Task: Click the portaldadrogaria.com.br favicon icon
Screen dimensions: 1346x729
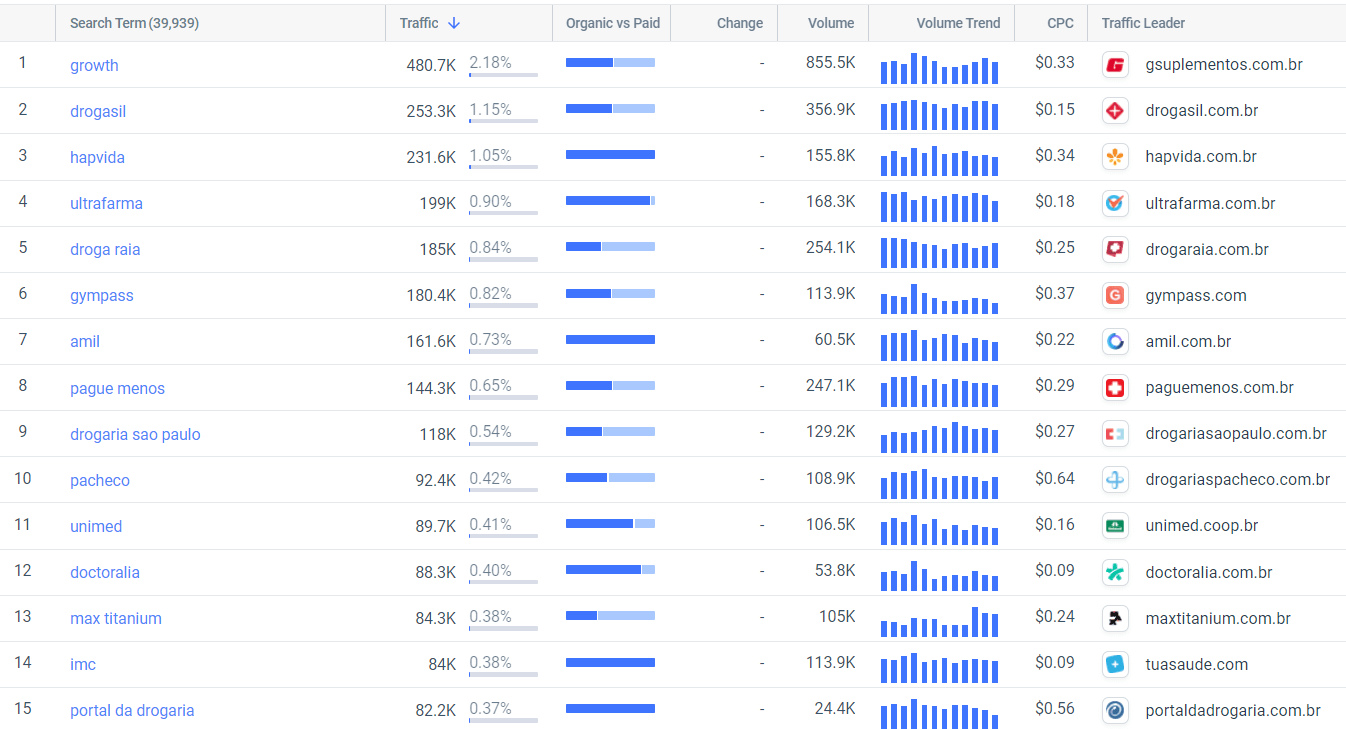Action: pyautogui.click(x=1115, y=710)
